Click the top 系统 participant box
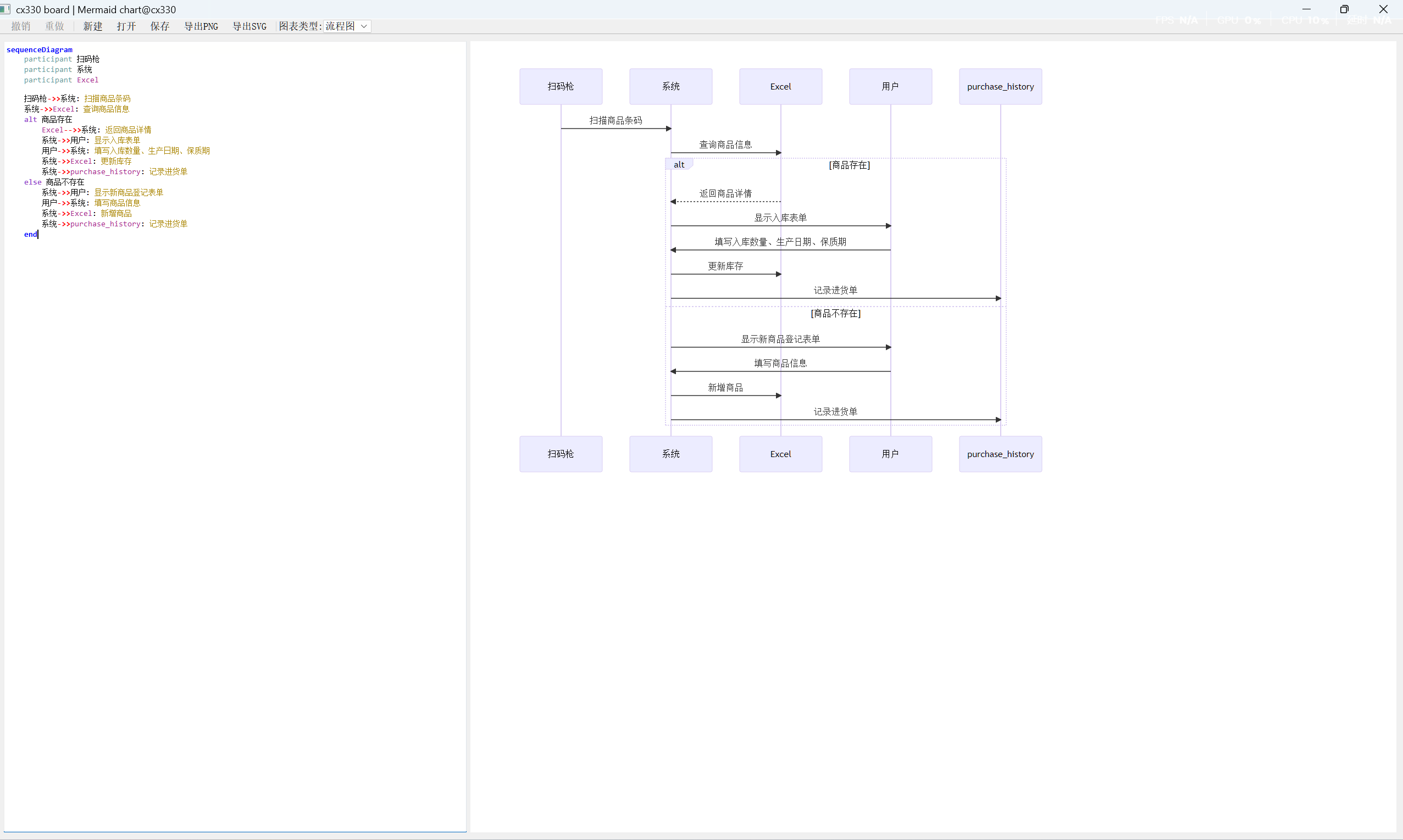1403x840 pixels. [670, 87]
